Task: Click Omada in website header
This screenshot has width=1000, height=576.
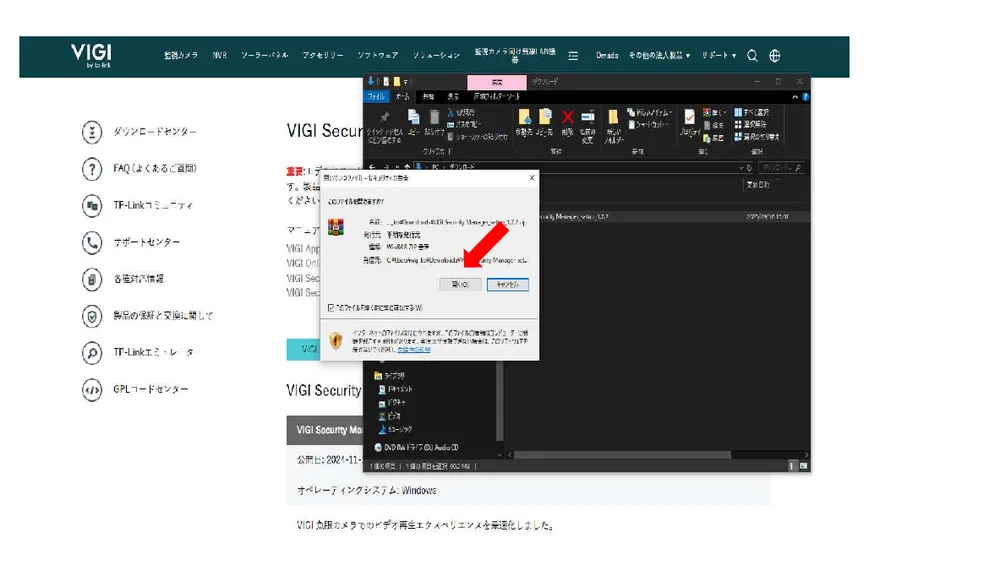Action: point(607,55)
